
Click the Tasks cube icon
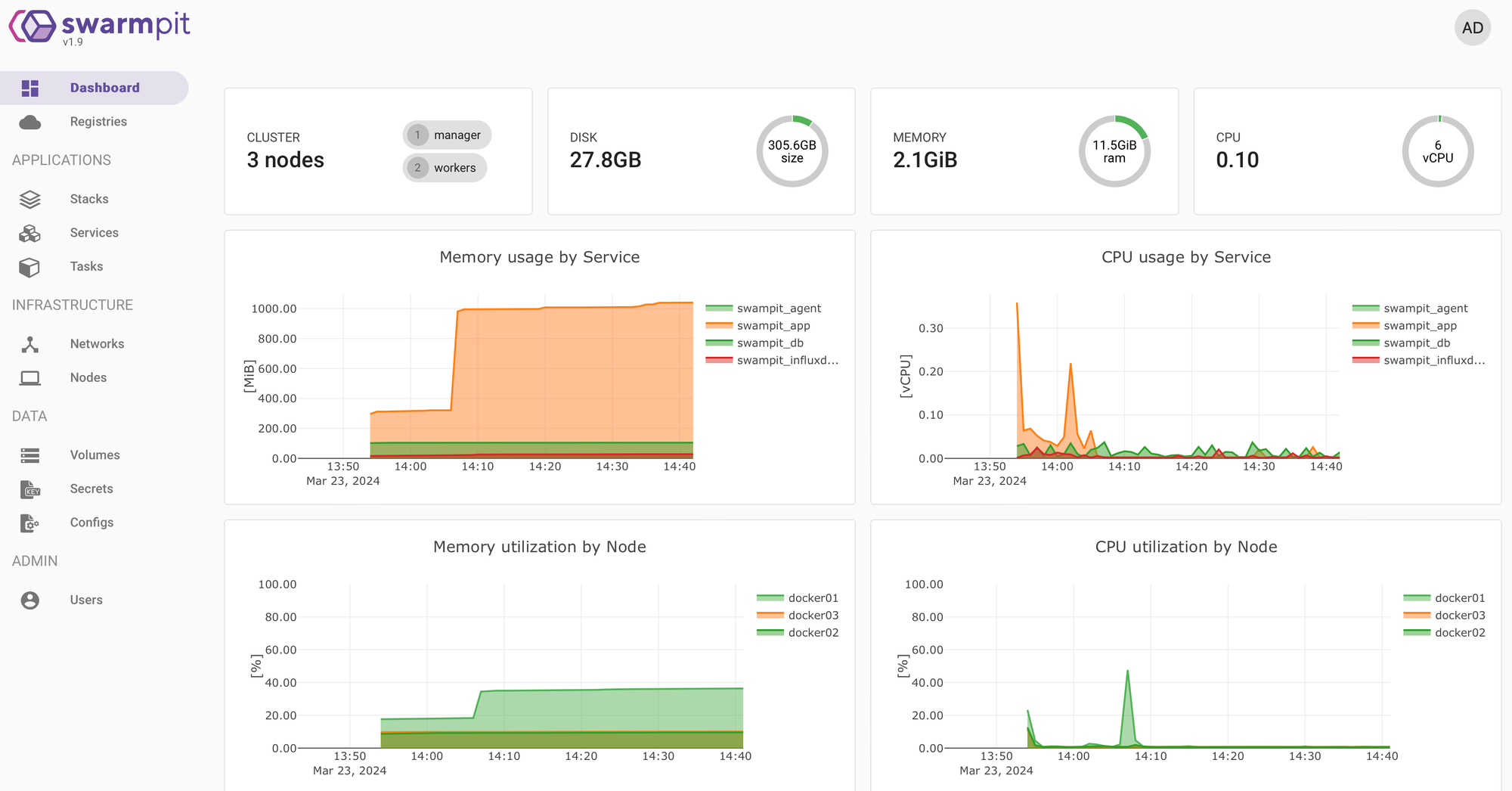30,267
